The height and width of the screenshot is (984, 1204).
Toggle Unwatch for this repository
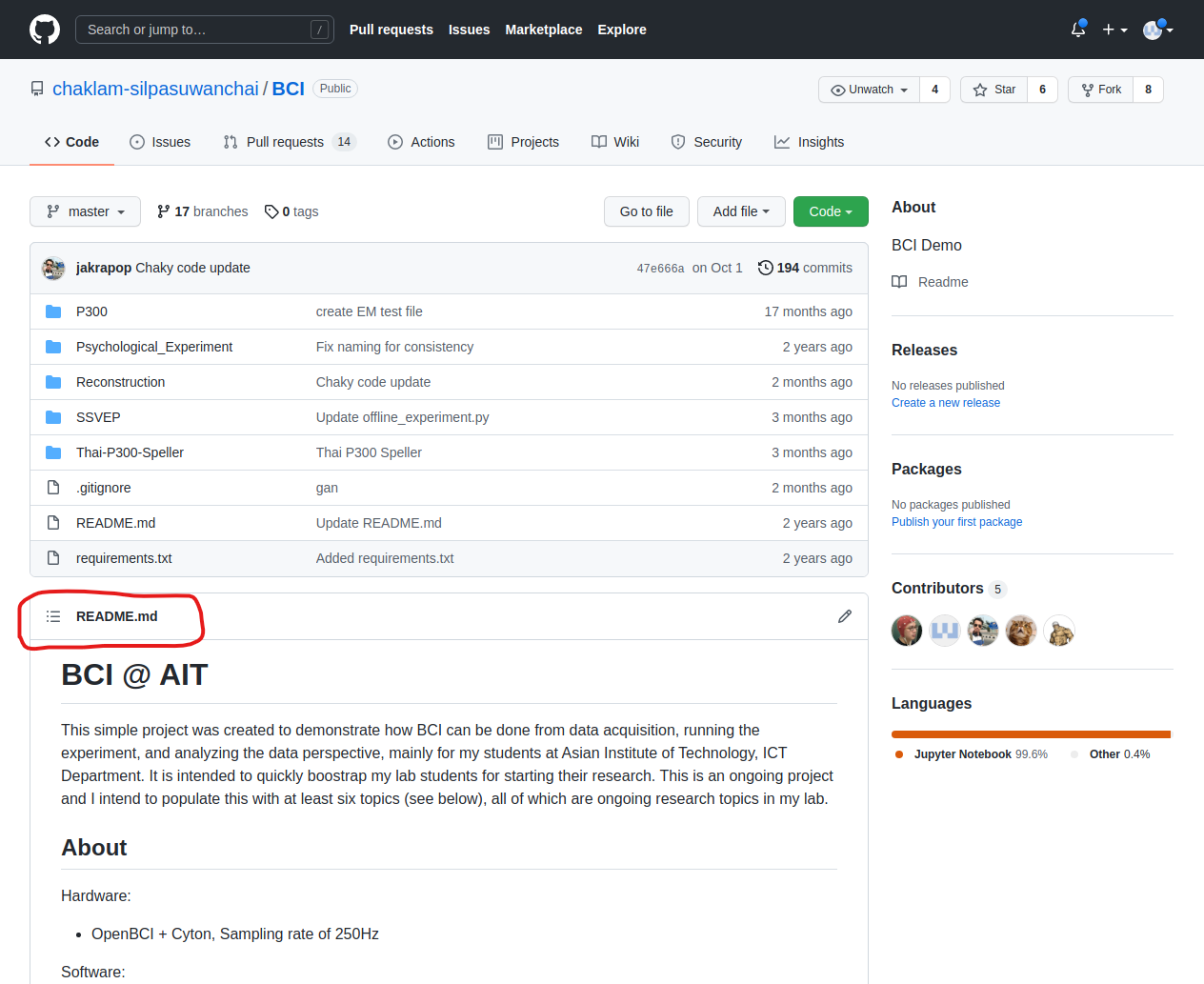coord(869,90)
